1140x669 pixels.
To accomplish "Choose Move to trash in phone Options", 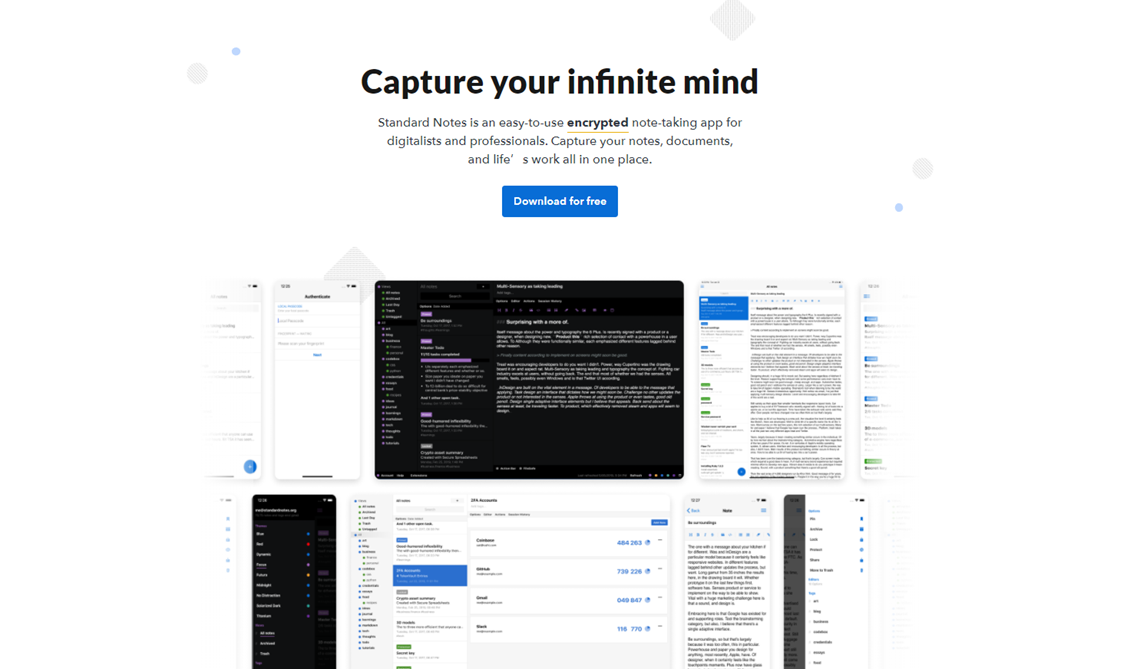I will coord(836,570).
